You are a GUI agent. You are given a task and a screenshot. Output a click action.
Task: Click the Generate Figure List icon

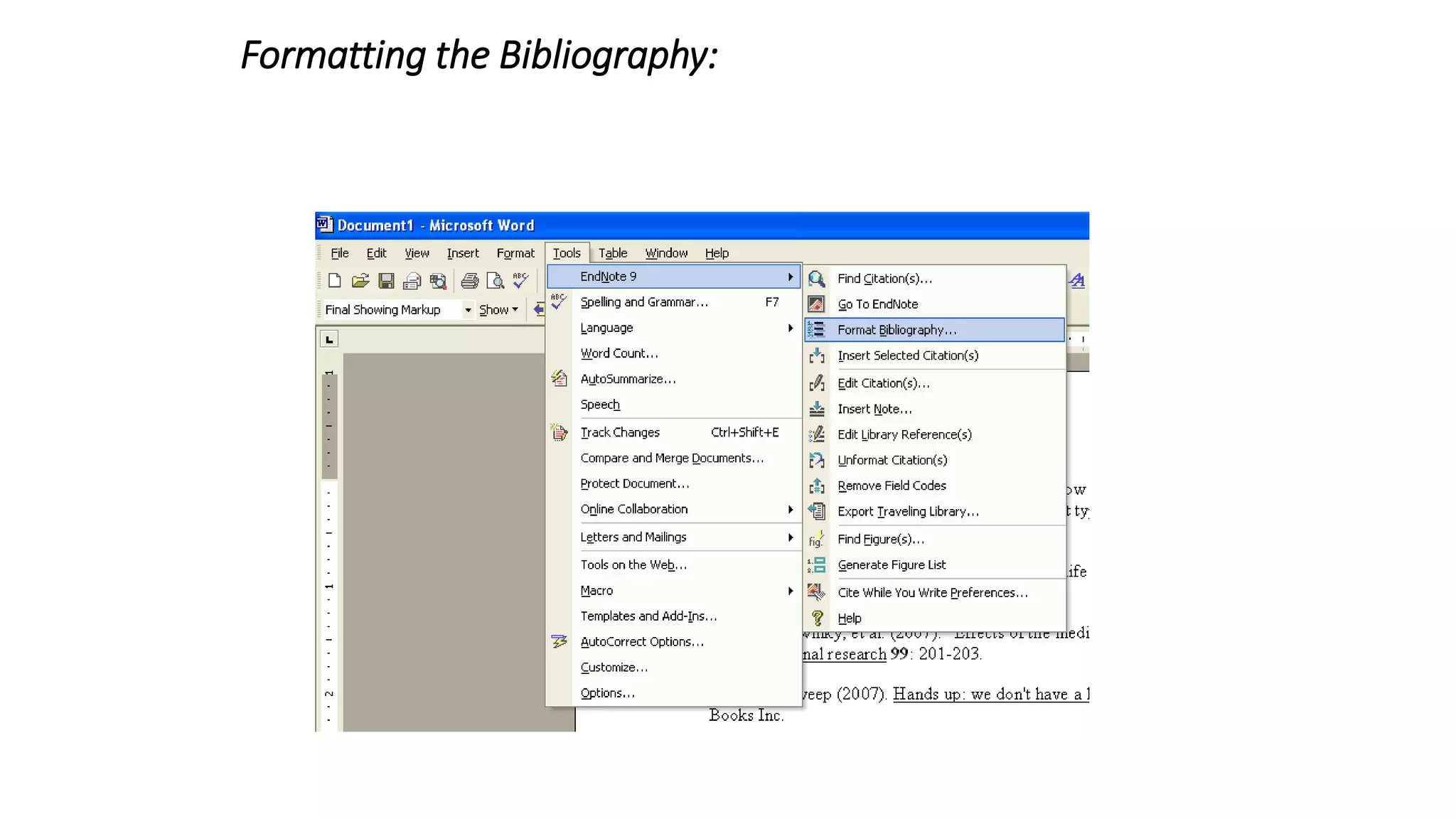pyautogui.click(x=817, y=564)
